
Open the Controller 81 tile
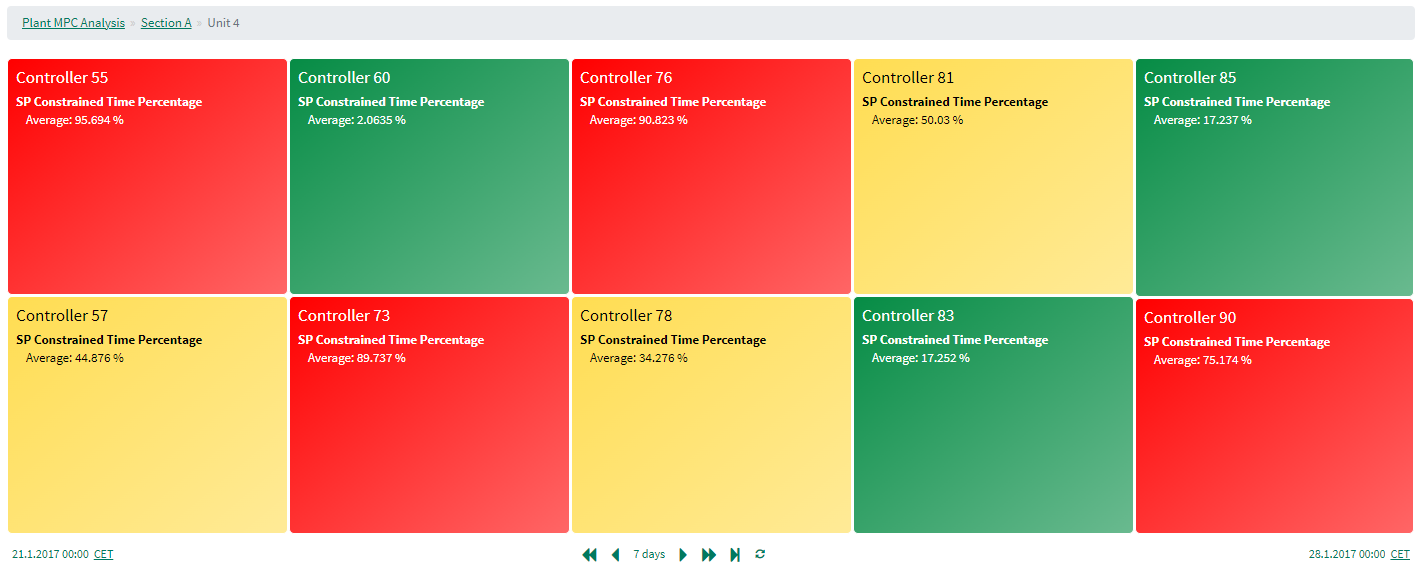[x=993, y=176]
